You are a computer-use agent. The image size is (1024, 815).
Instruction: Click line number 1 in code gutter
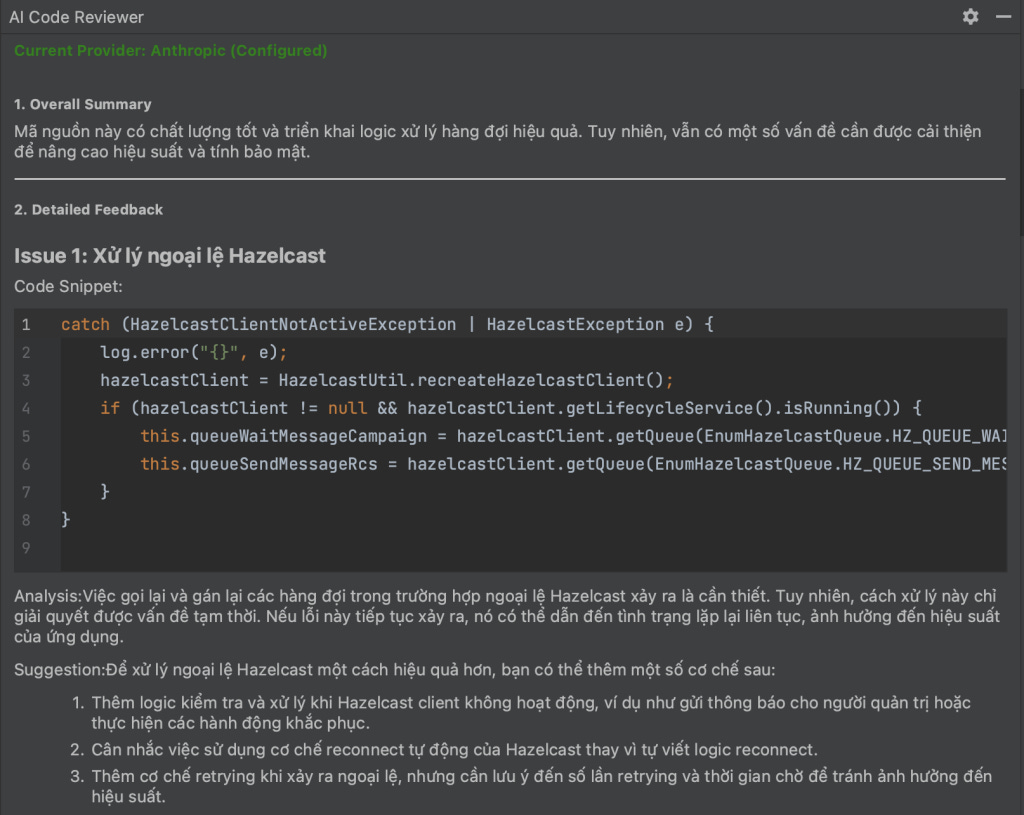[26, 325]
